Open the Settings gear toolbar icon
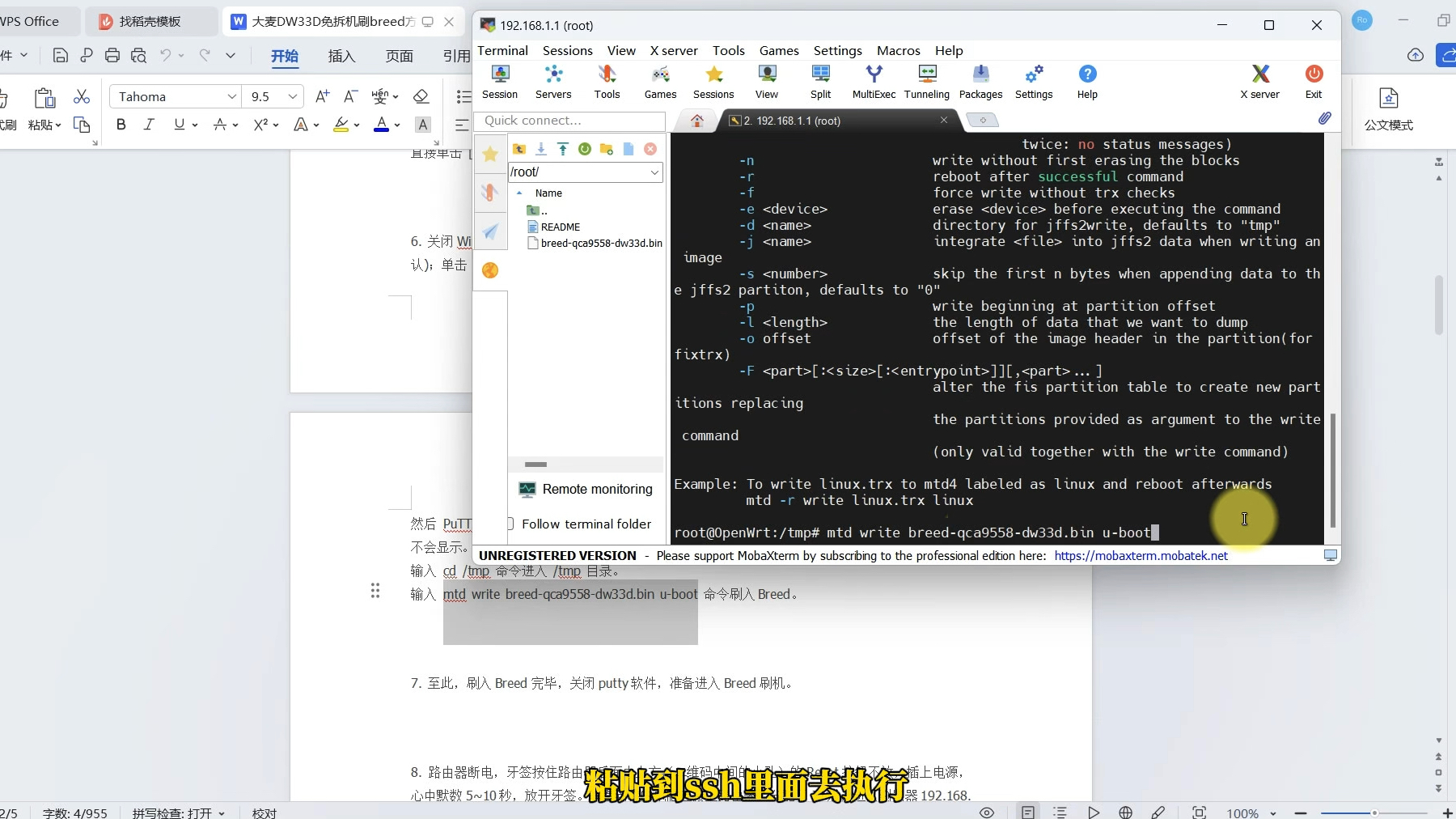 pos(1034,83)
